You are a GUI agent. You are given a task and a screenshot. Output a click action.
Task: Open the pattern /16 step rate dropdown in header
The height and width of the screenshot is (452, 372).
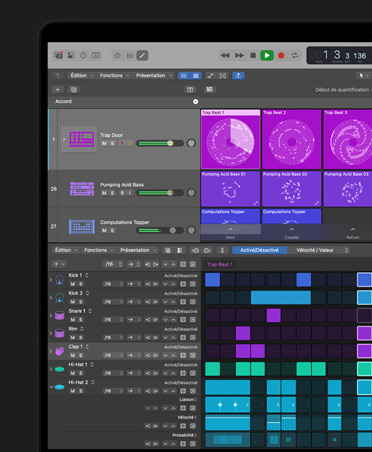coord(114,264)
